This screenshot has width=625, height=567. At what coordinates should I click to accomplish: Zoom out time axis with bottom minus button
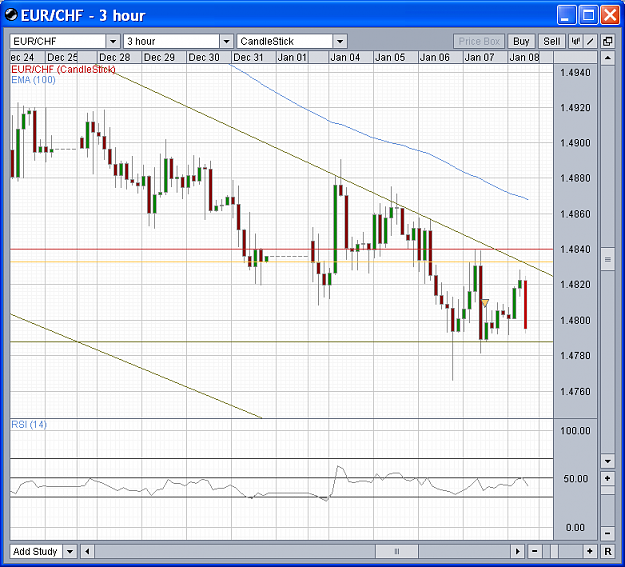(535, 551)
